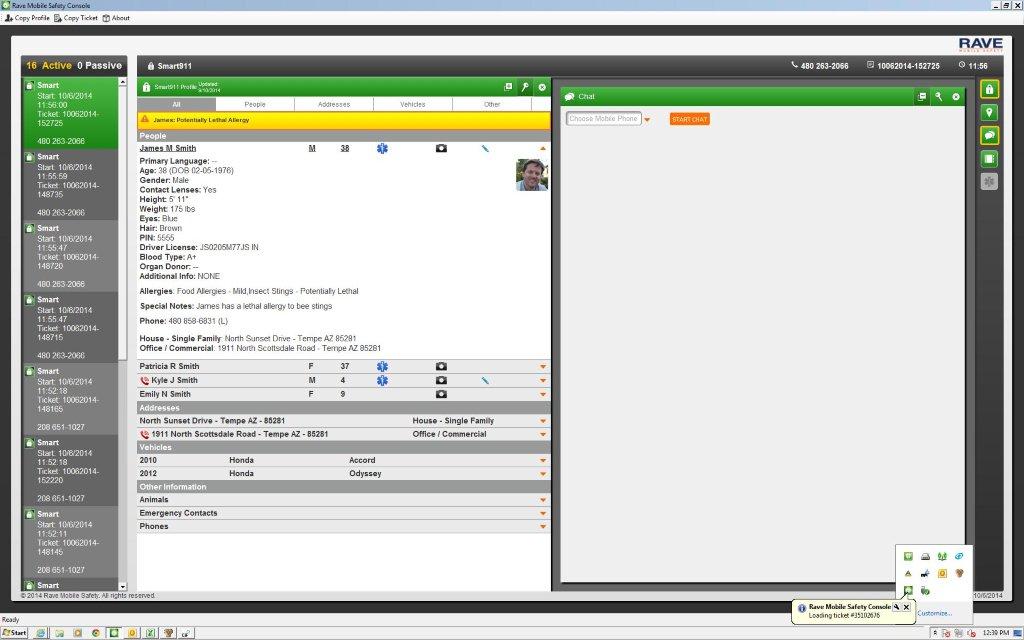Switch to the Other tab
The height and width of the screenshot is (640, 1024).
coord(492,104)
